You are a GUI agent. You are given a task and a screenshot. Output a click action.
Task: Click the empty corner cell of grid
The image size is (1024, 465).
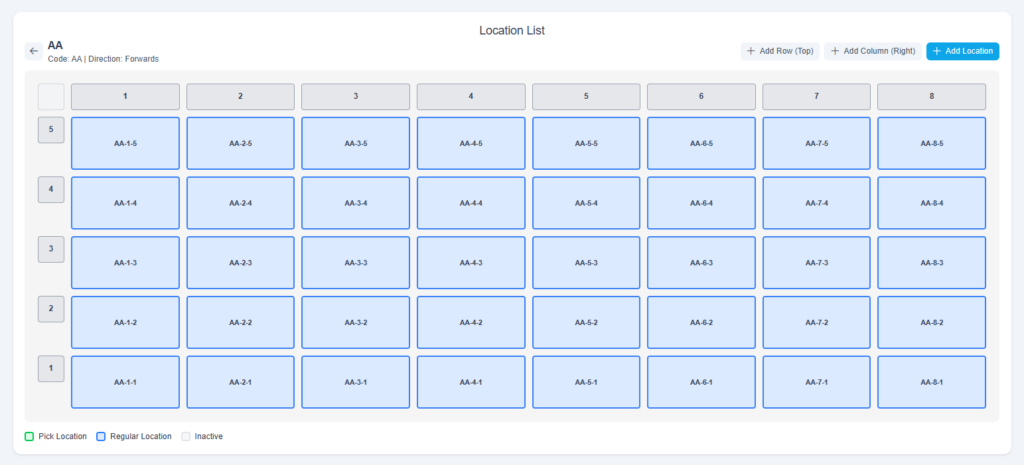pyautogui.click(x=51, y=97)
